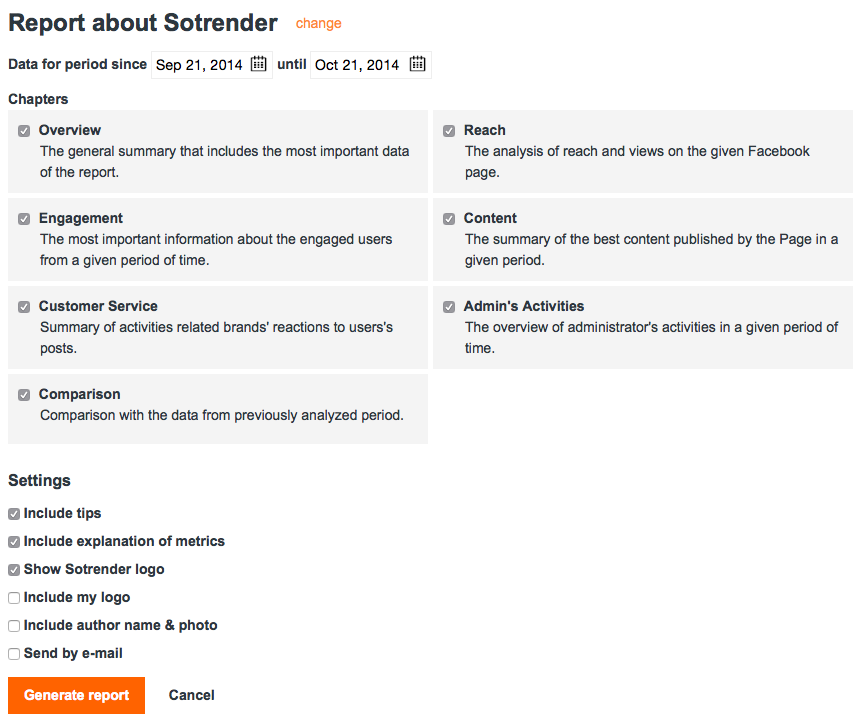Click the Sep 21, 2014 start date field
Viewport: 865px width, 724px height.
click(x=199, y=65)
